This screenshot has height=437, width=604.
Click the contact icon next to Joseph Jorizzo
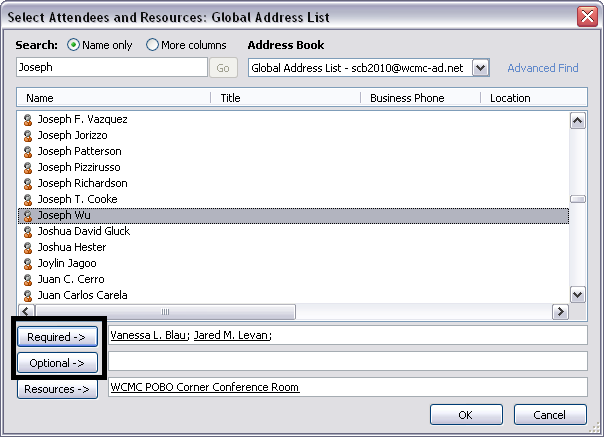coord(28,135)
